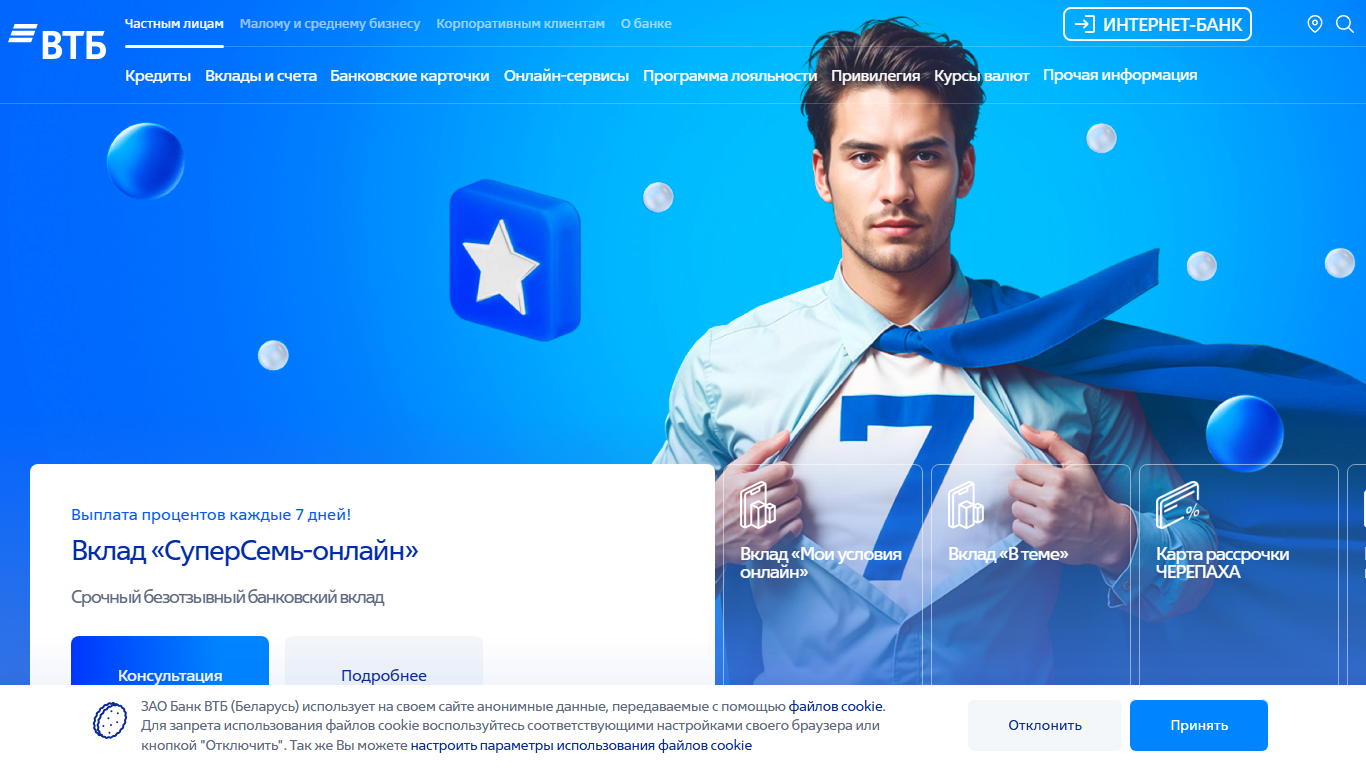Expand the Кредиты menu
1366x768 pixels.
pyautogui.click(x=158, y=75)
